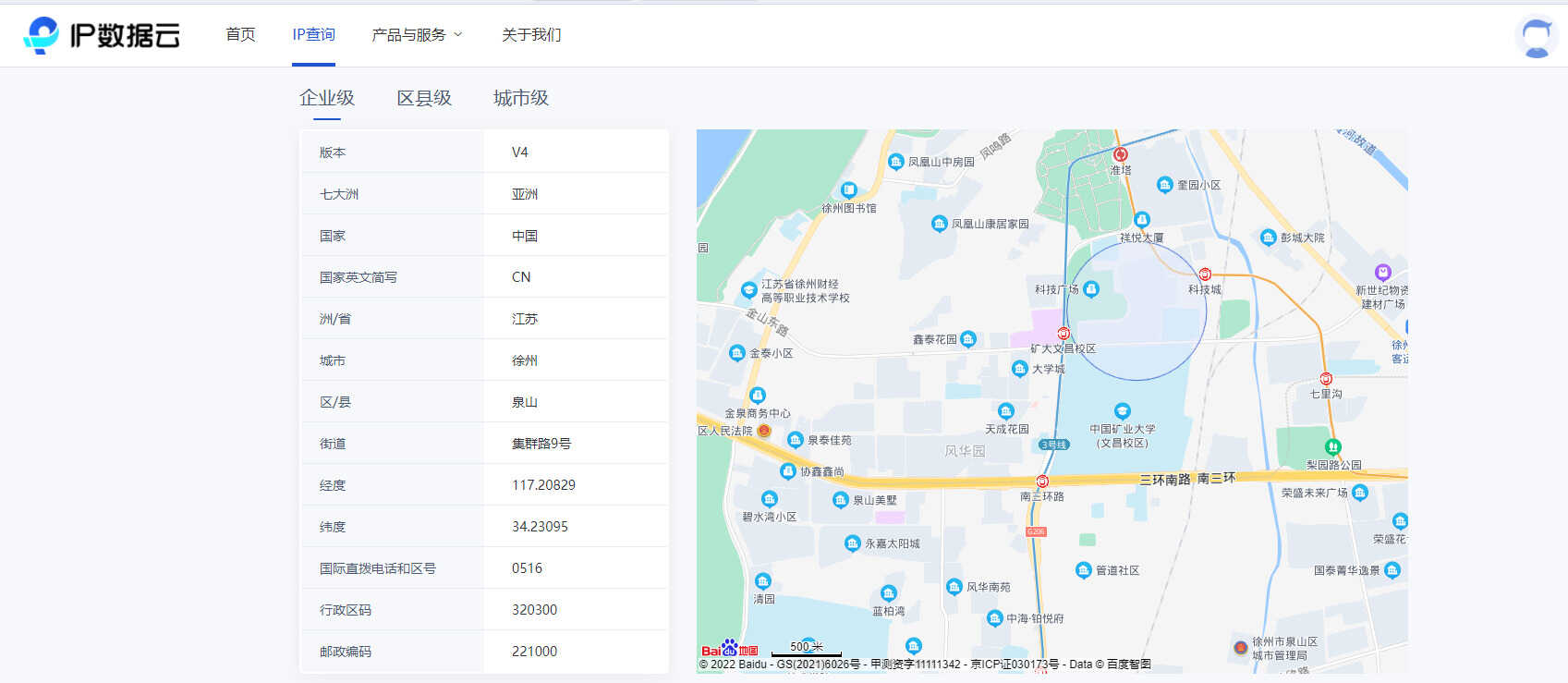Click the blue location circle on map

click(x=1136, y=311)
